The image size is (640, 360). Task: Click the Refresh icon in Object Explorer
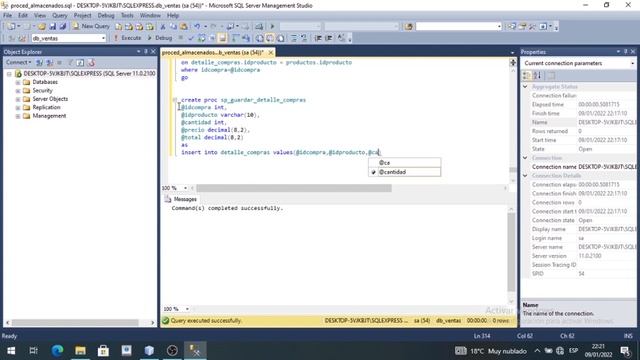(80, 63)
